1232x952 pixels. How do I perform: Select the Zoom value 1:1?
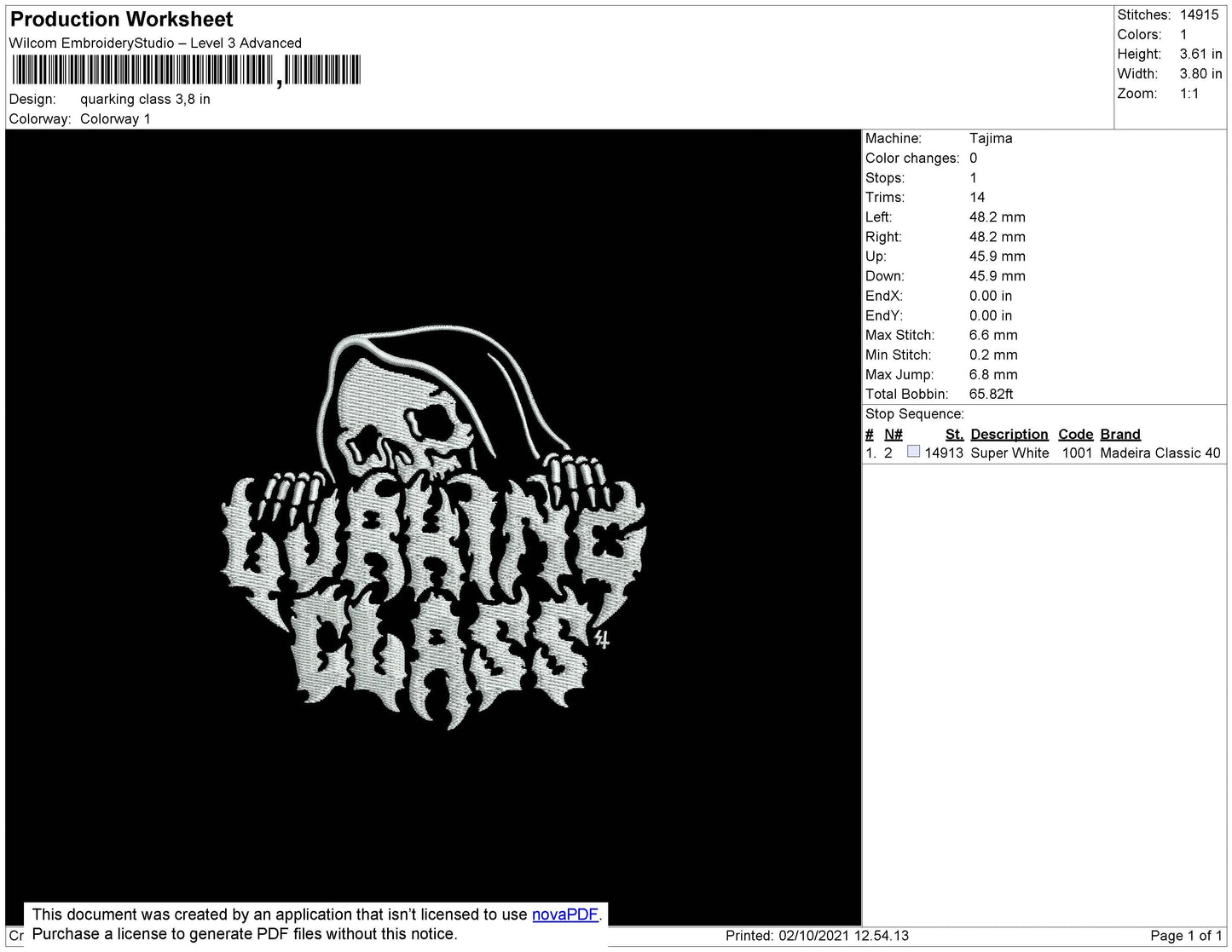click(1189, 94)
